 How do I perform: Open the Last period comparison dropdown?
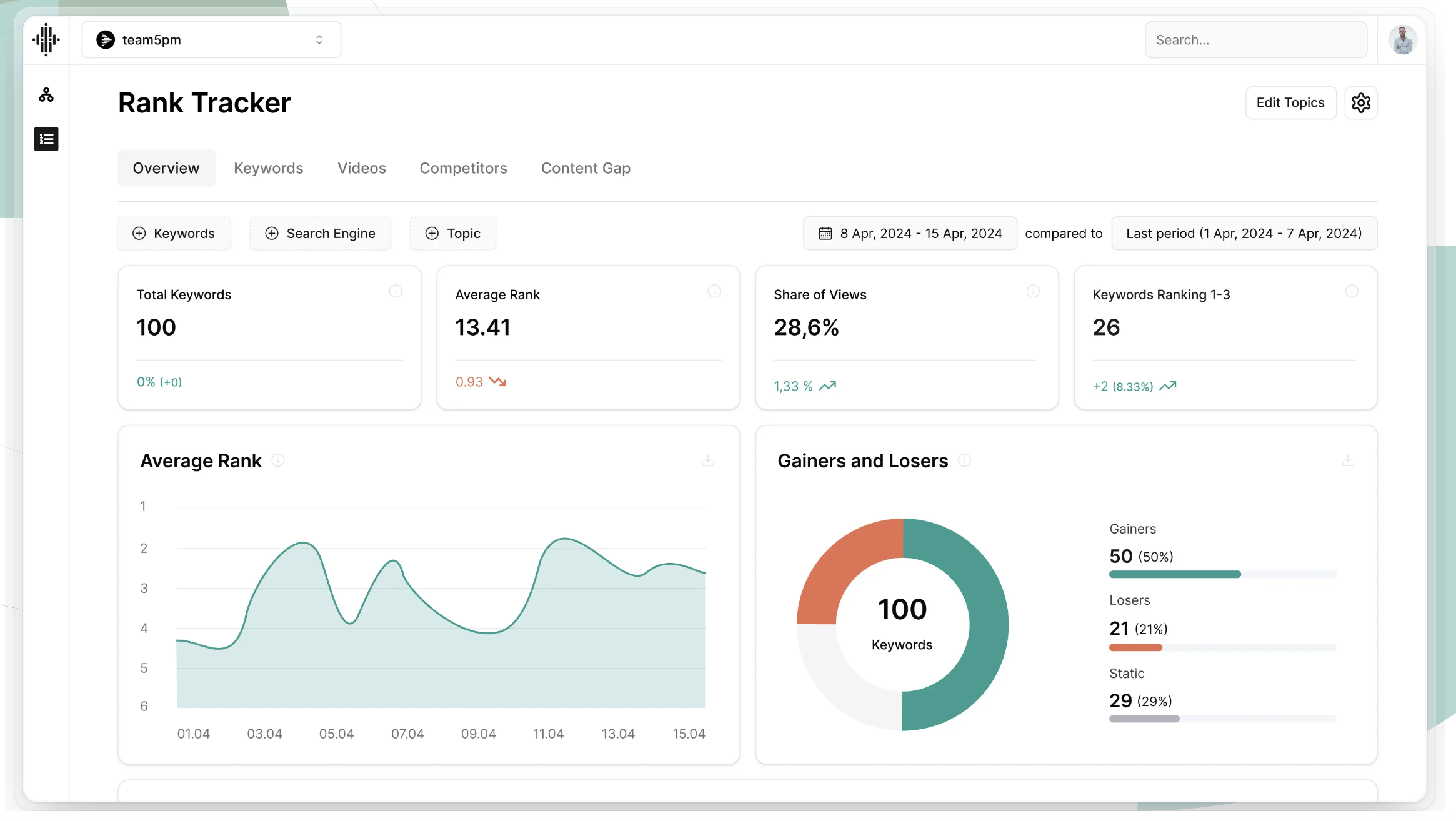[1244, 233]
